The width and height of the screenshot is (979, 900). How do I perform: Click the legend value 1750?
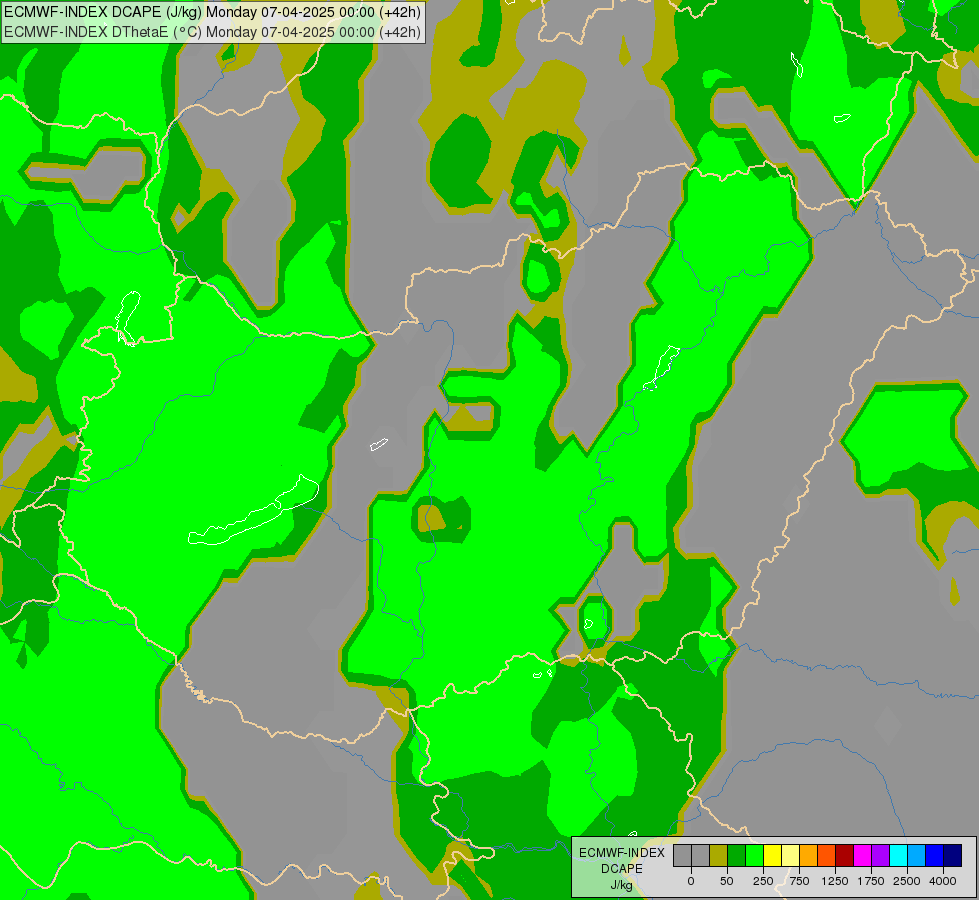click(871, 881)
